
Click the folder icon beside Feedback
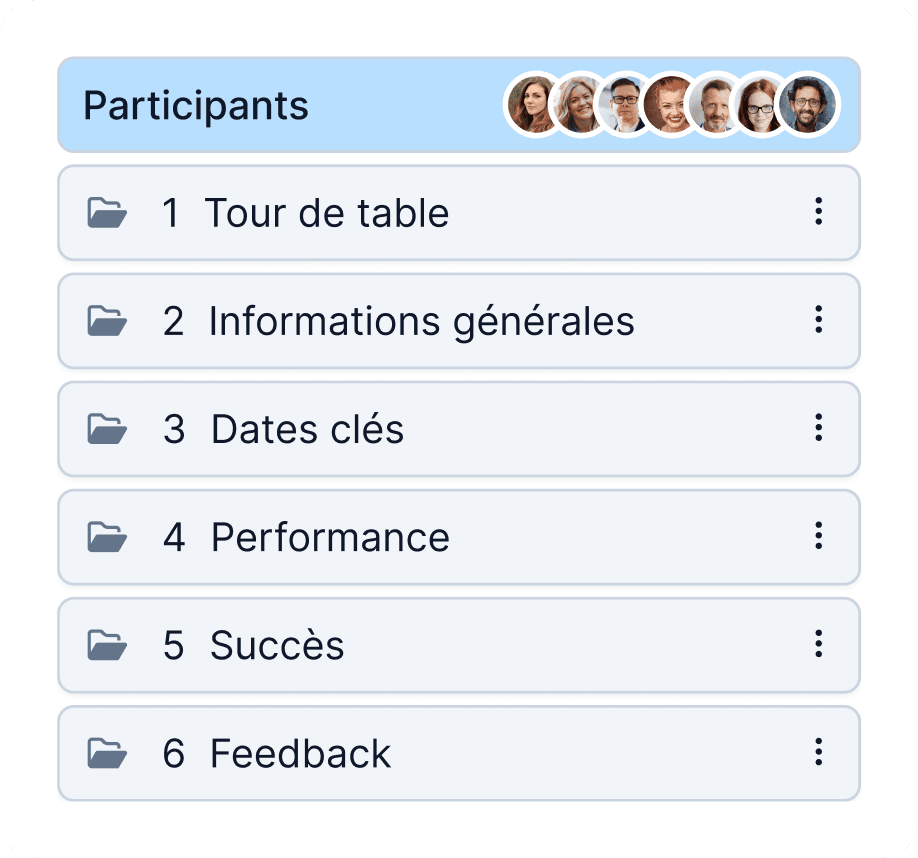107,753
